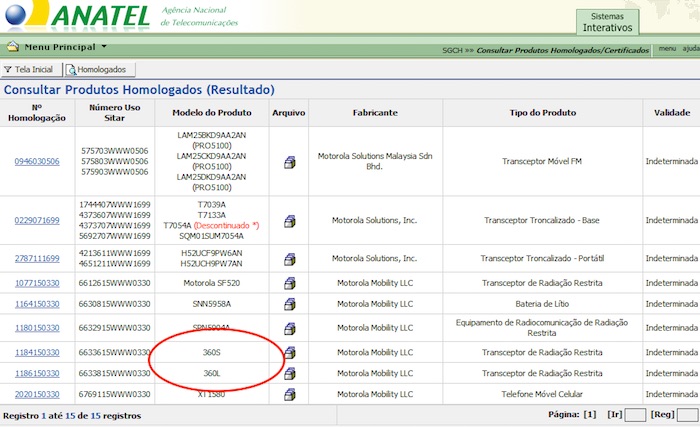This screenshot has width=700, height=427.
Task: Open the menu link at top right
Action: pyautogui.click(x=667, y=48)
